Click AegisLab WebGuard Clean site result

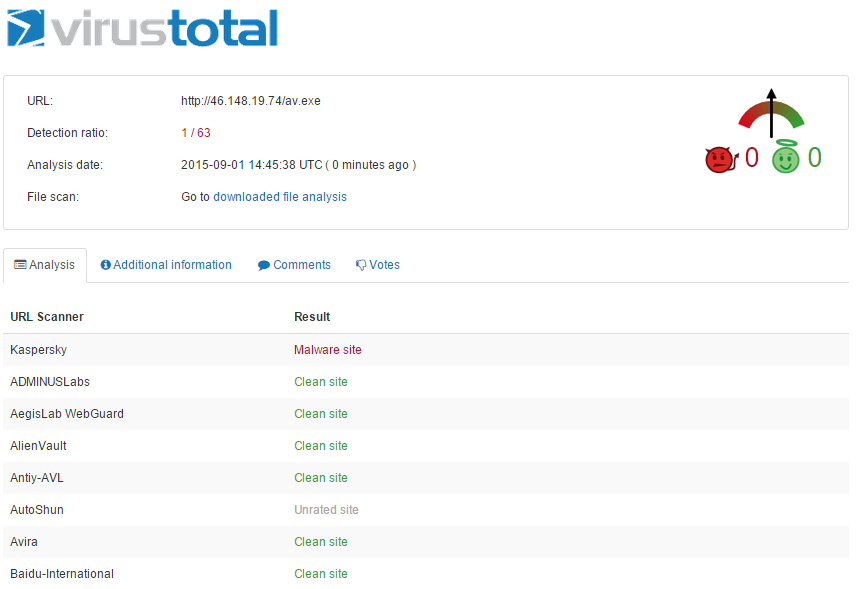321,414
